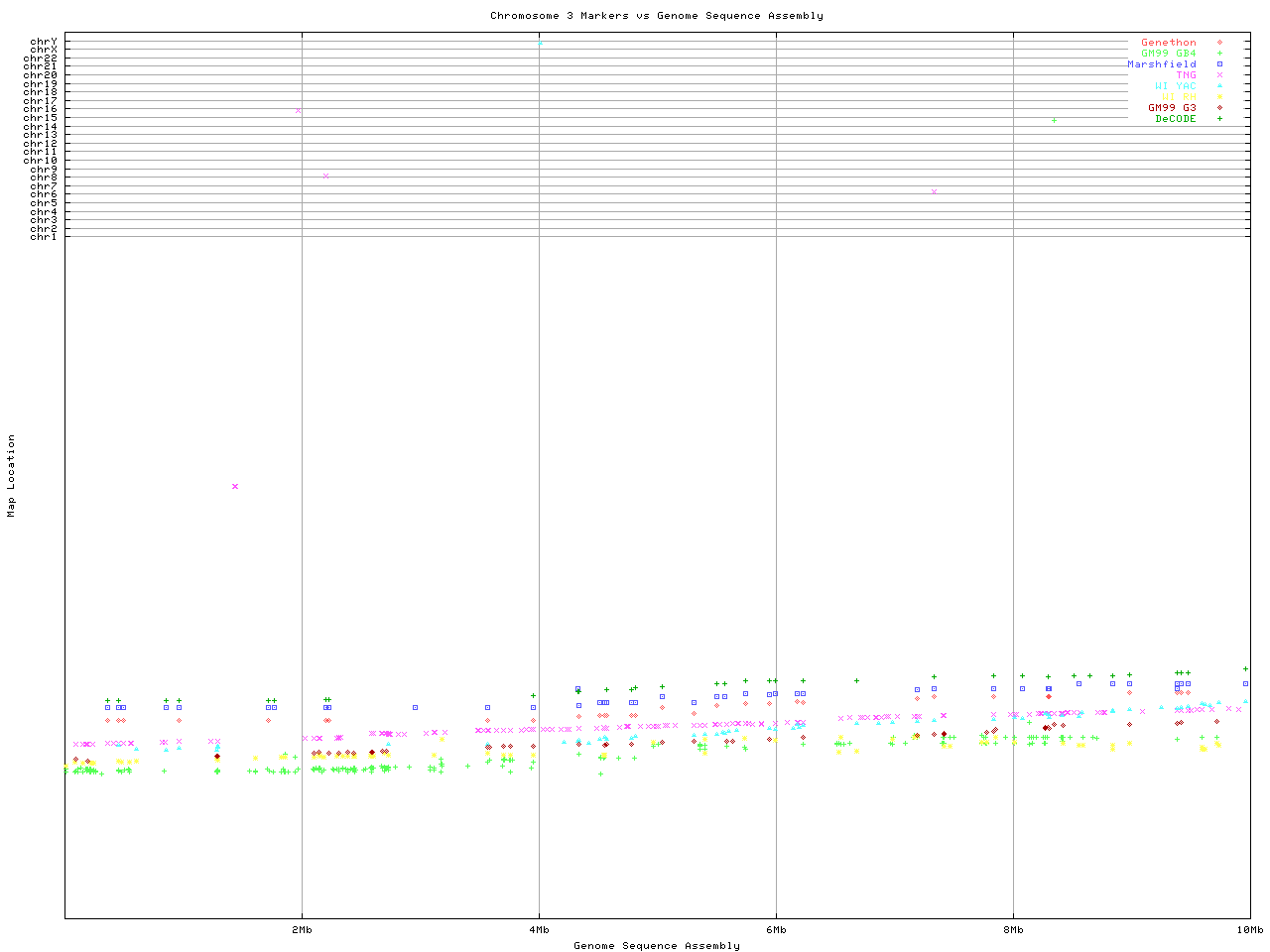
Task: Click the WI RH star legend marker
Action: (1219, 97)
